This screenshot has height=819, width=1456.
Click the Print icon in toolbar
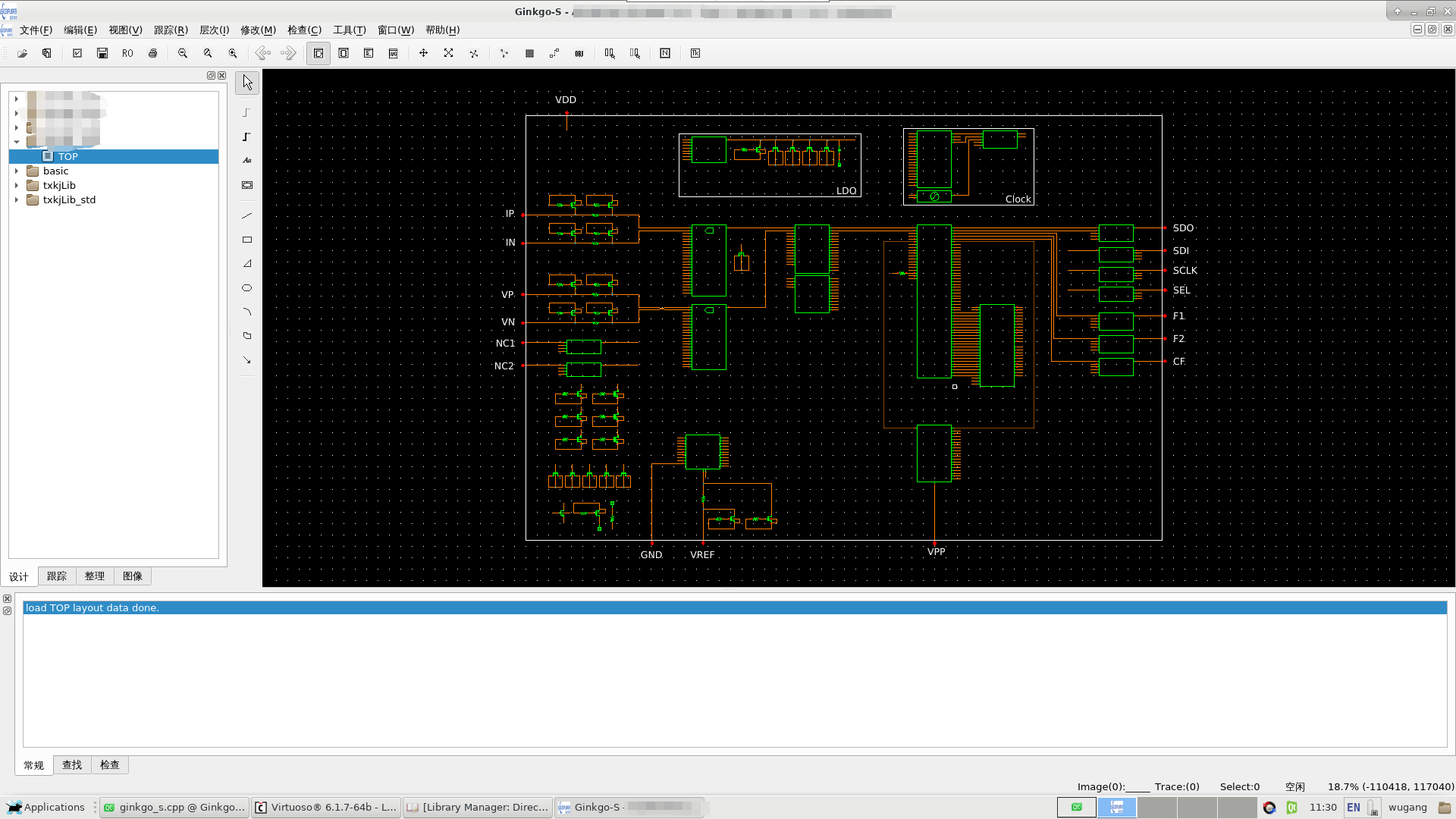click(152, 53)
